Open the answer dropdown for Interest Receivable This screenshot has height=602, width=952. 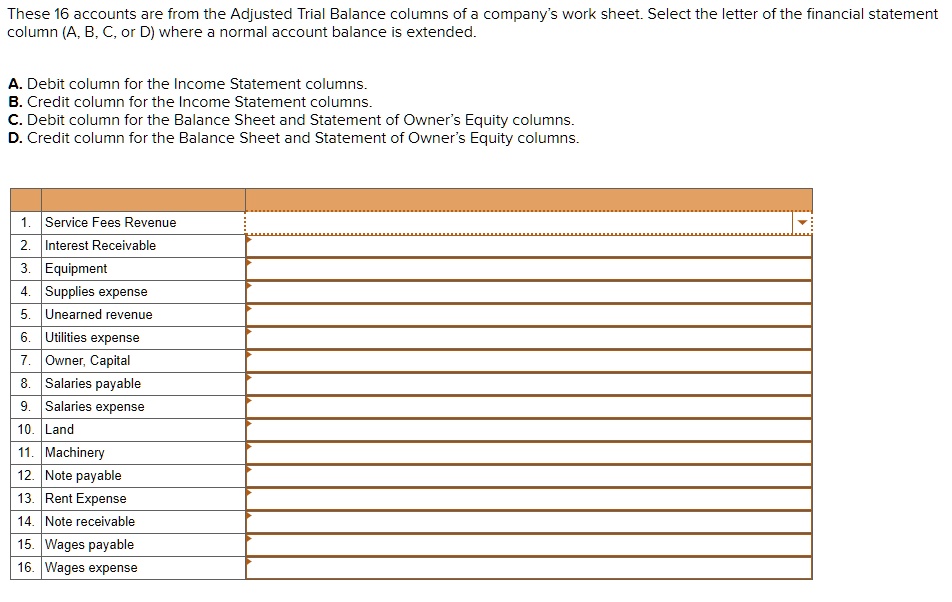[x=528, y=245]
